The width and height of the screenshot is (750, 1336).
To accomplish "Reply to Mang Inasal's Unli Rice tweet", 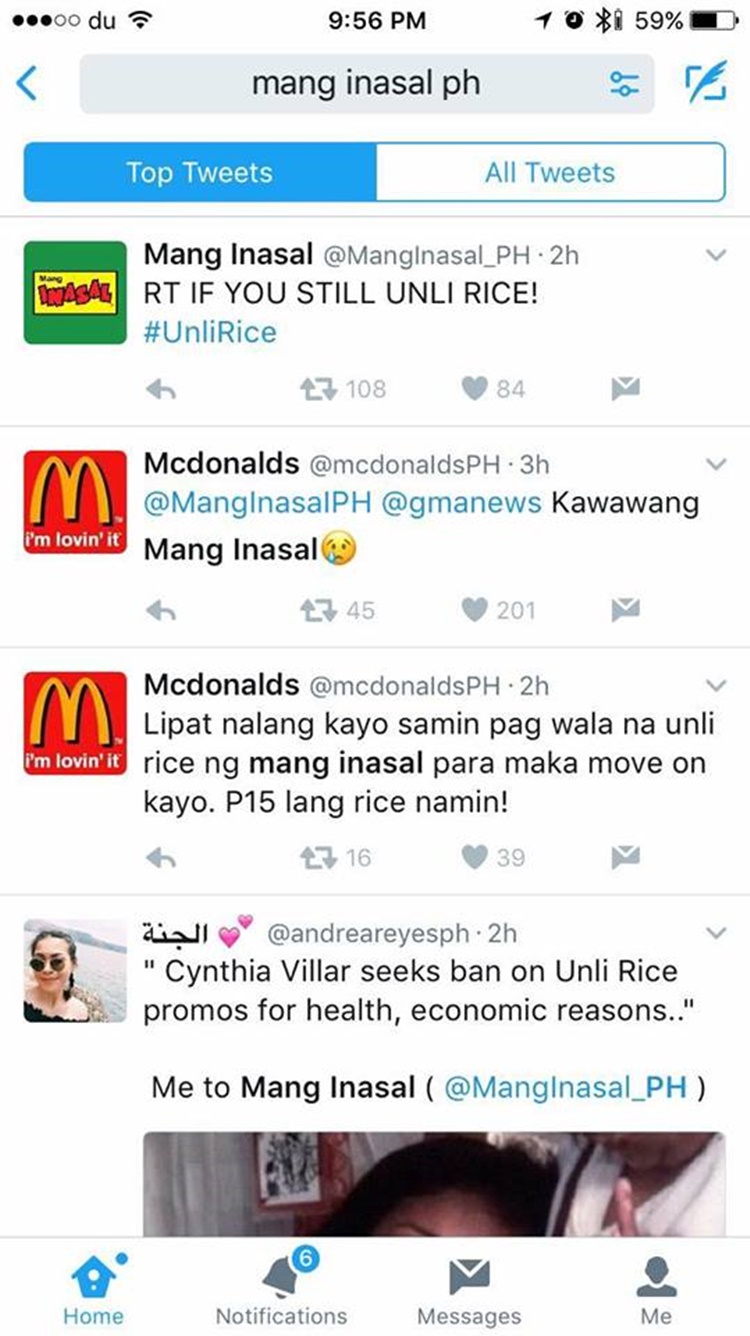I will pos(160,389).
